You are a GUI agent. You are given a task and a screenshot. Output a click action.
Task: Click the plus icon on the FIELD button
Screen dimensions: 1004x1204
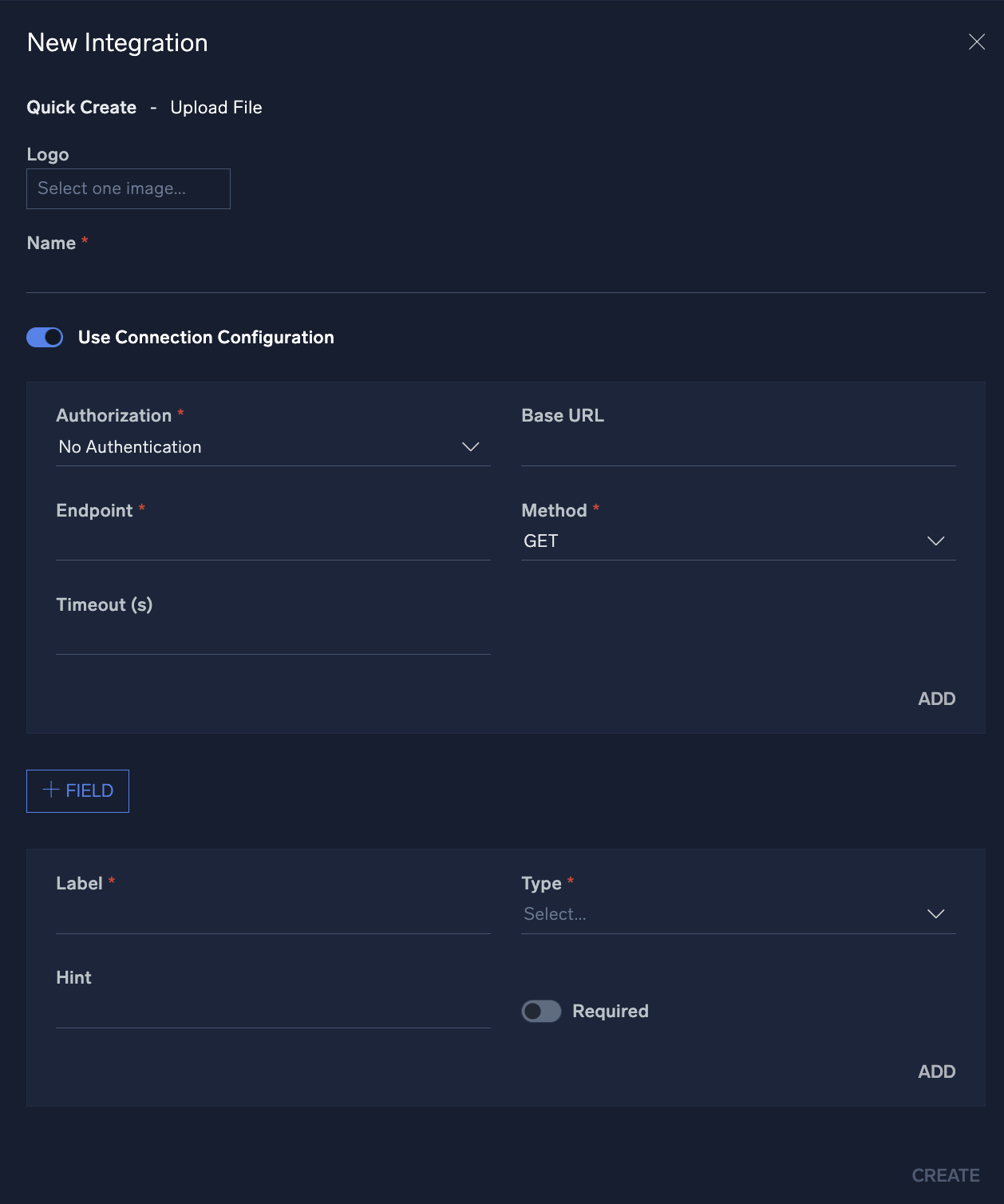point(51,790)
